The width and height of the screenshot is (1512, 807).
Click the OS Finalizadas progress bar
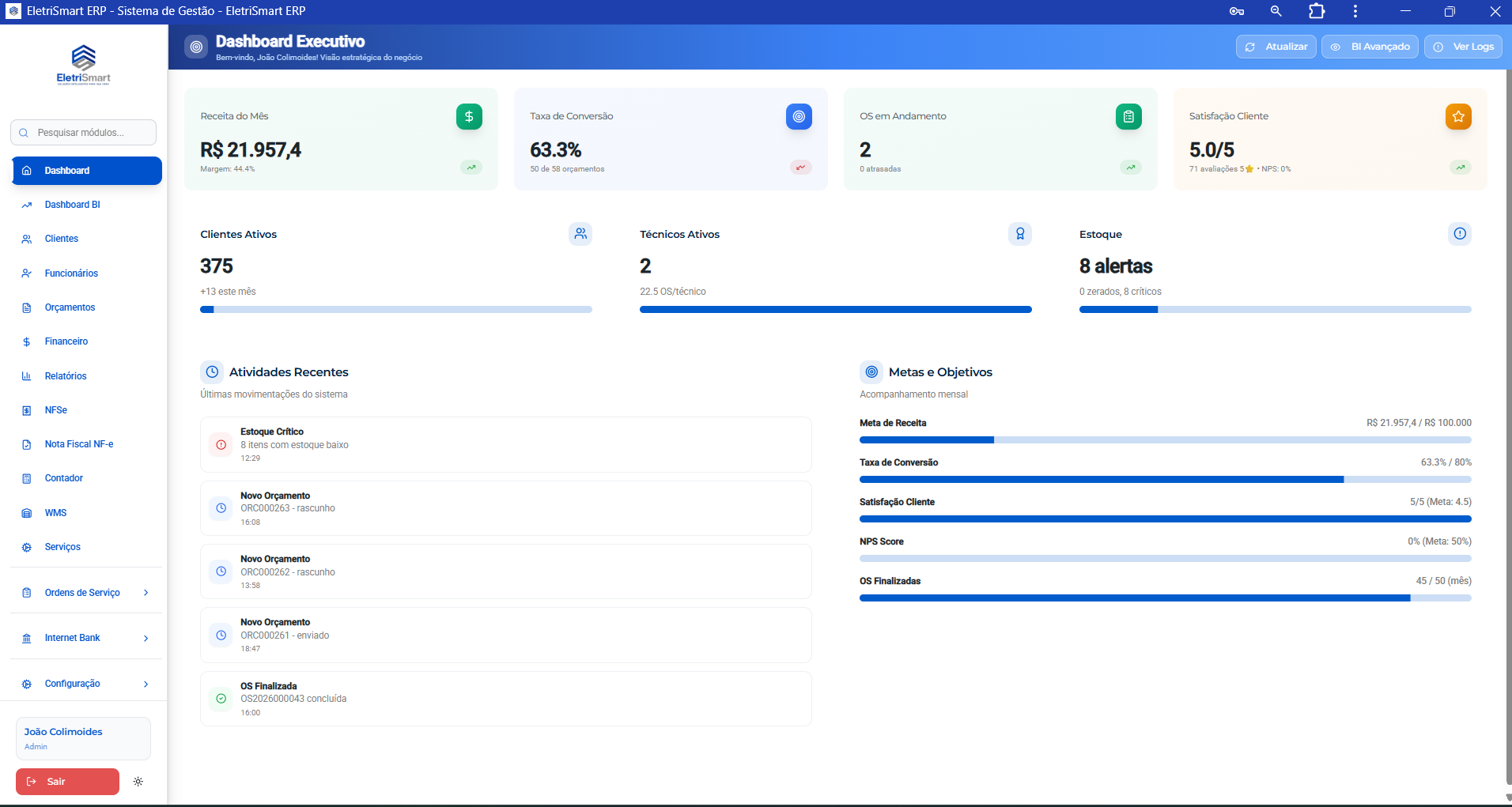(1166, 598)
